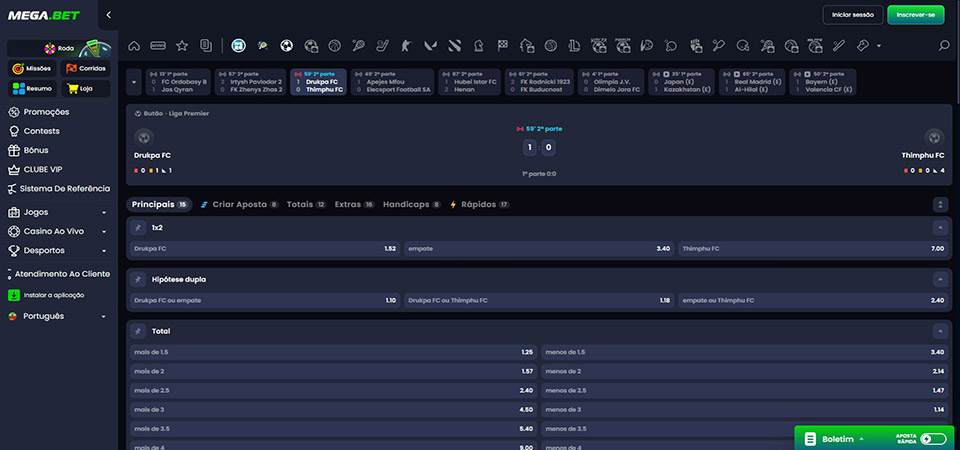Select the basketball sport icon

tap(334, 46)
